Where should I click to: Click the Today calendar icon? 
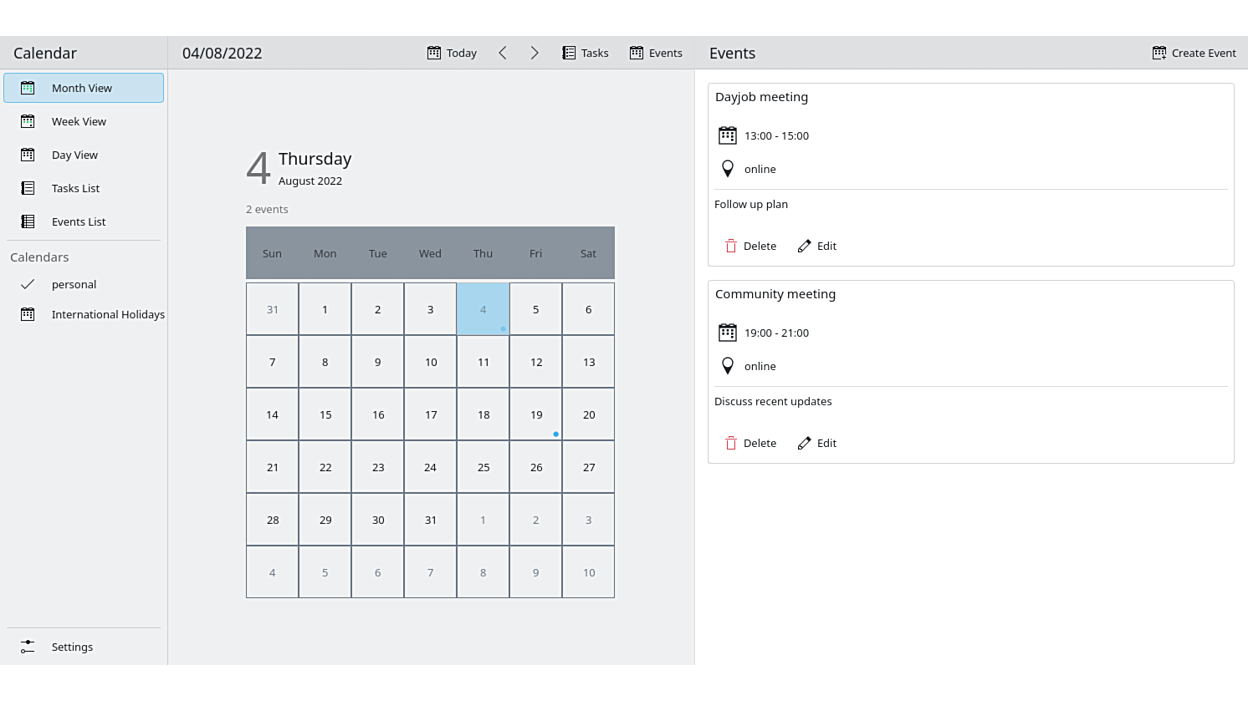434,53
